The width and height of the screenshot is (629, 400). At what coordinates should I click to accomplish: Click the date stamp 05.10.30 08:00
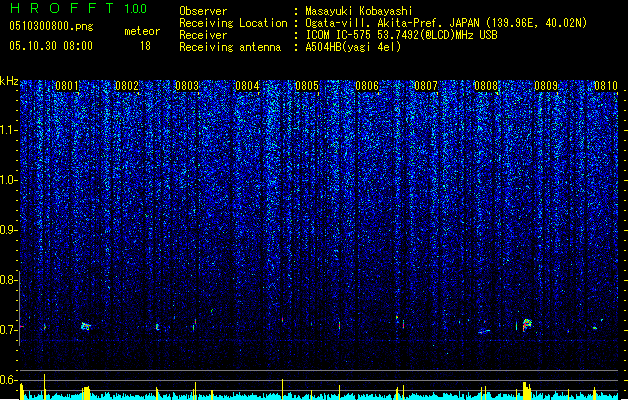pyautogui.click(x=51, y=46)
